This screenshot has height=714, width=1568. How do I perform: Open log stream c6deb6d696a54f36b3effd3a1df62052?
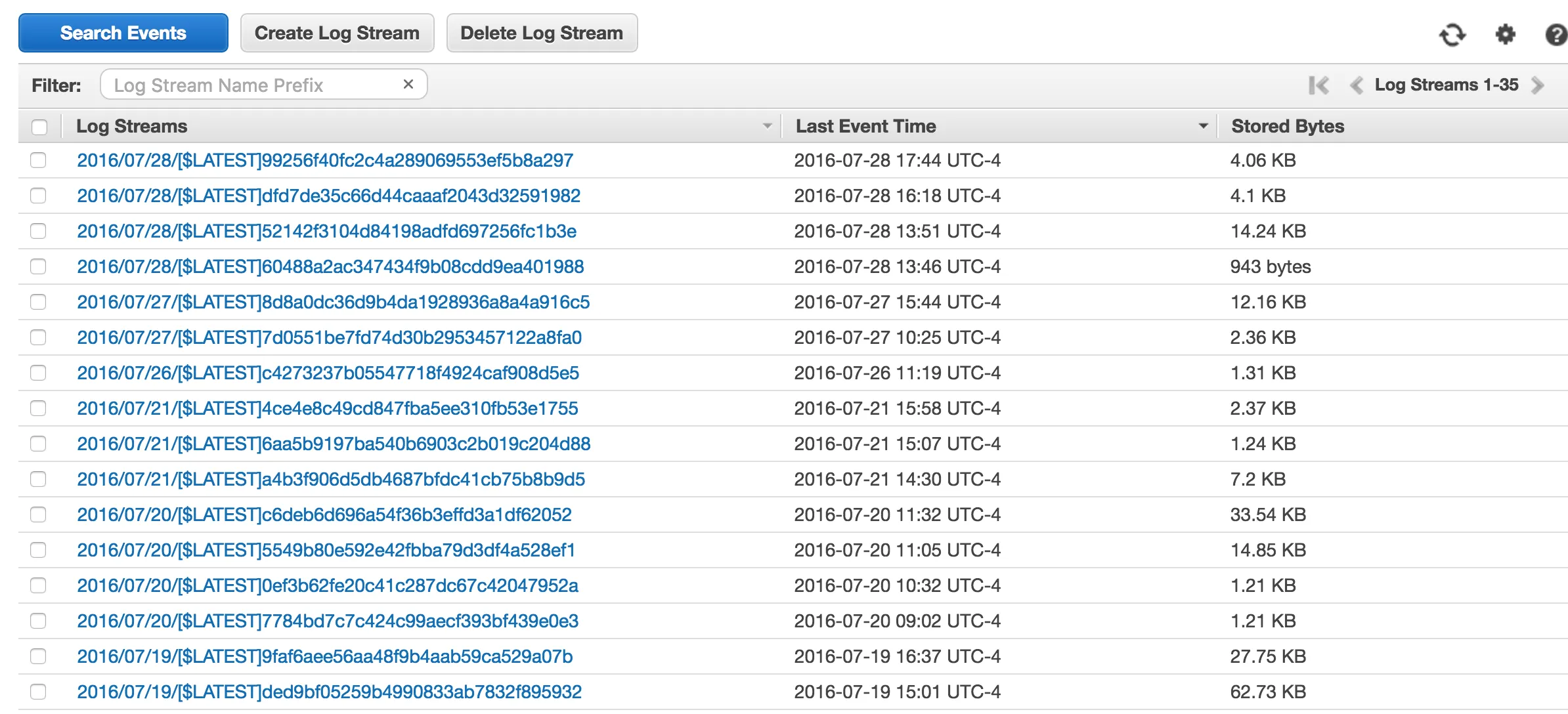tap(324, 514)
